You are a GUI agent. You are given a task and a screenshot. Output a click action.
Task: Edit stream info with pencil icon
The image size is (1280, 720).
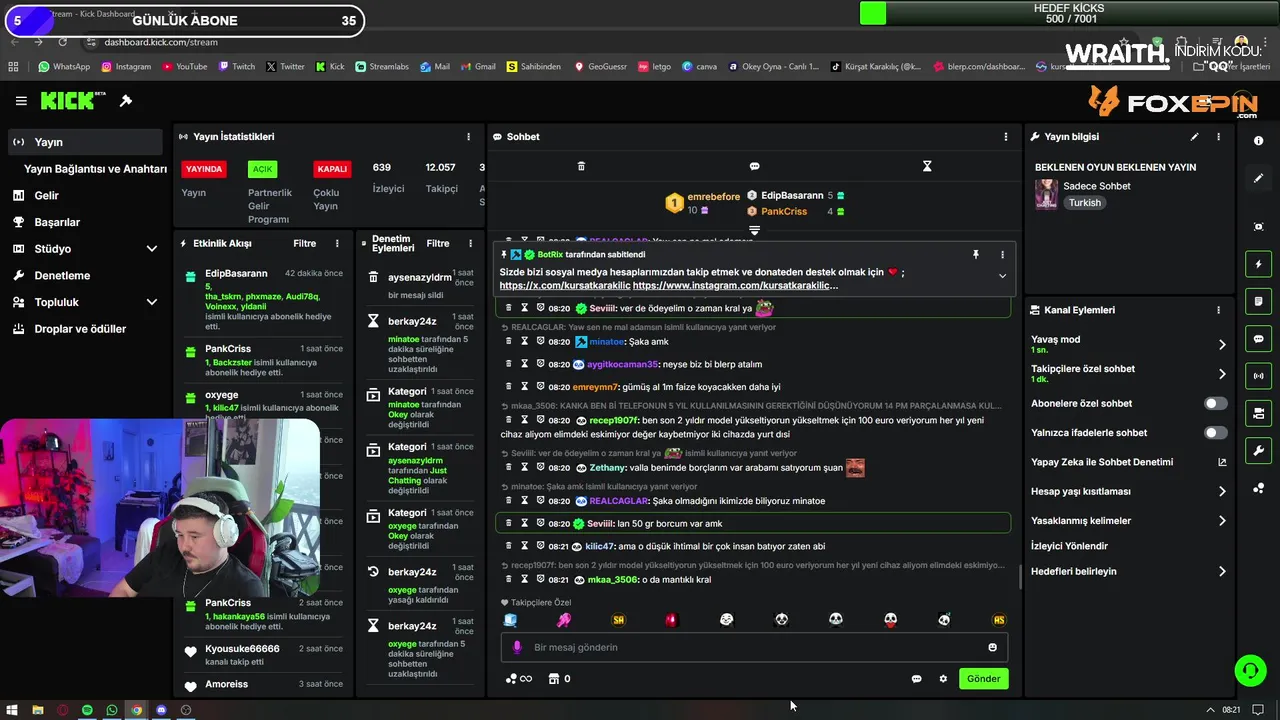1194,137
